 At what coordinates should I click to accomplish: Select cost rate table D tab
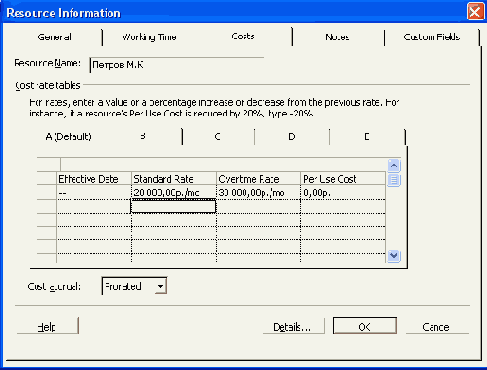pyautogui.click(x=292, y=137)
